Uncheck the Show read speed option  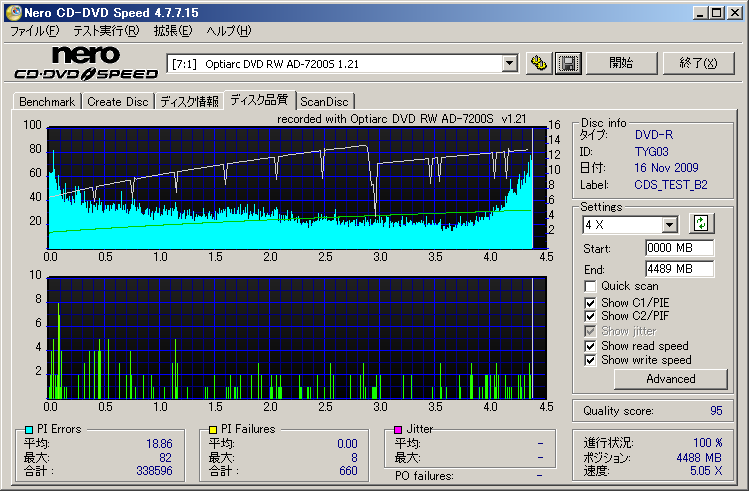click(x=590, y=346)
